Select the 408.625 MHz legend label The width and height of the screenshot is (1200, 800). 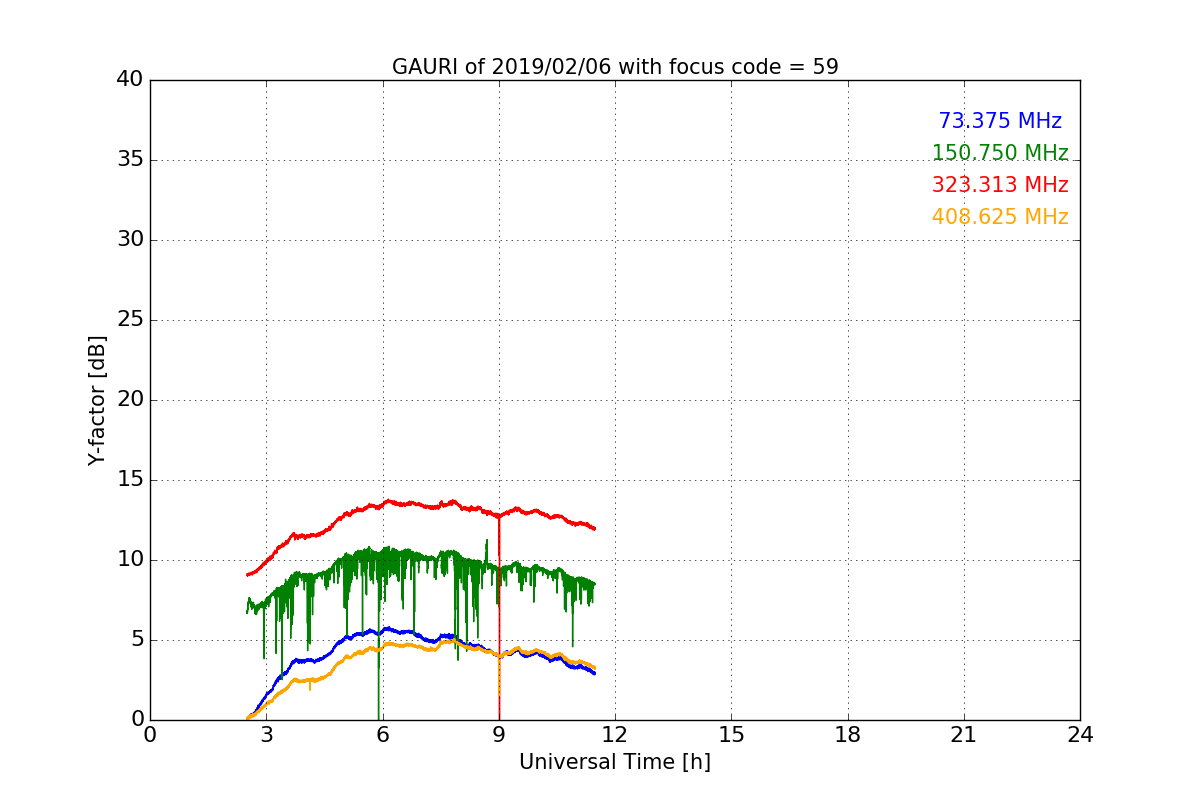pos(1000,217)
